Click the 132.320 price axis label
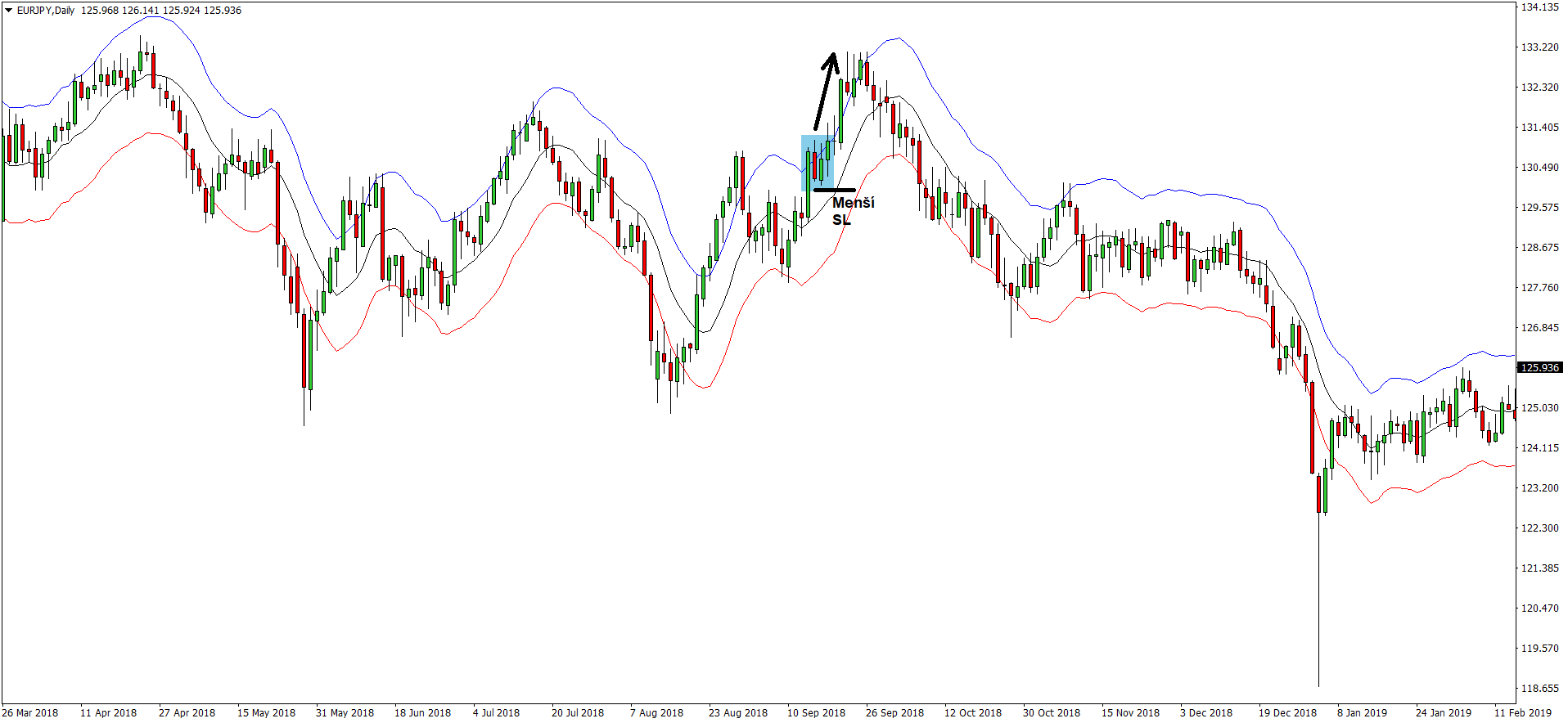Viewport: 1568px width, 723px height. click(x=1539, y=88)
